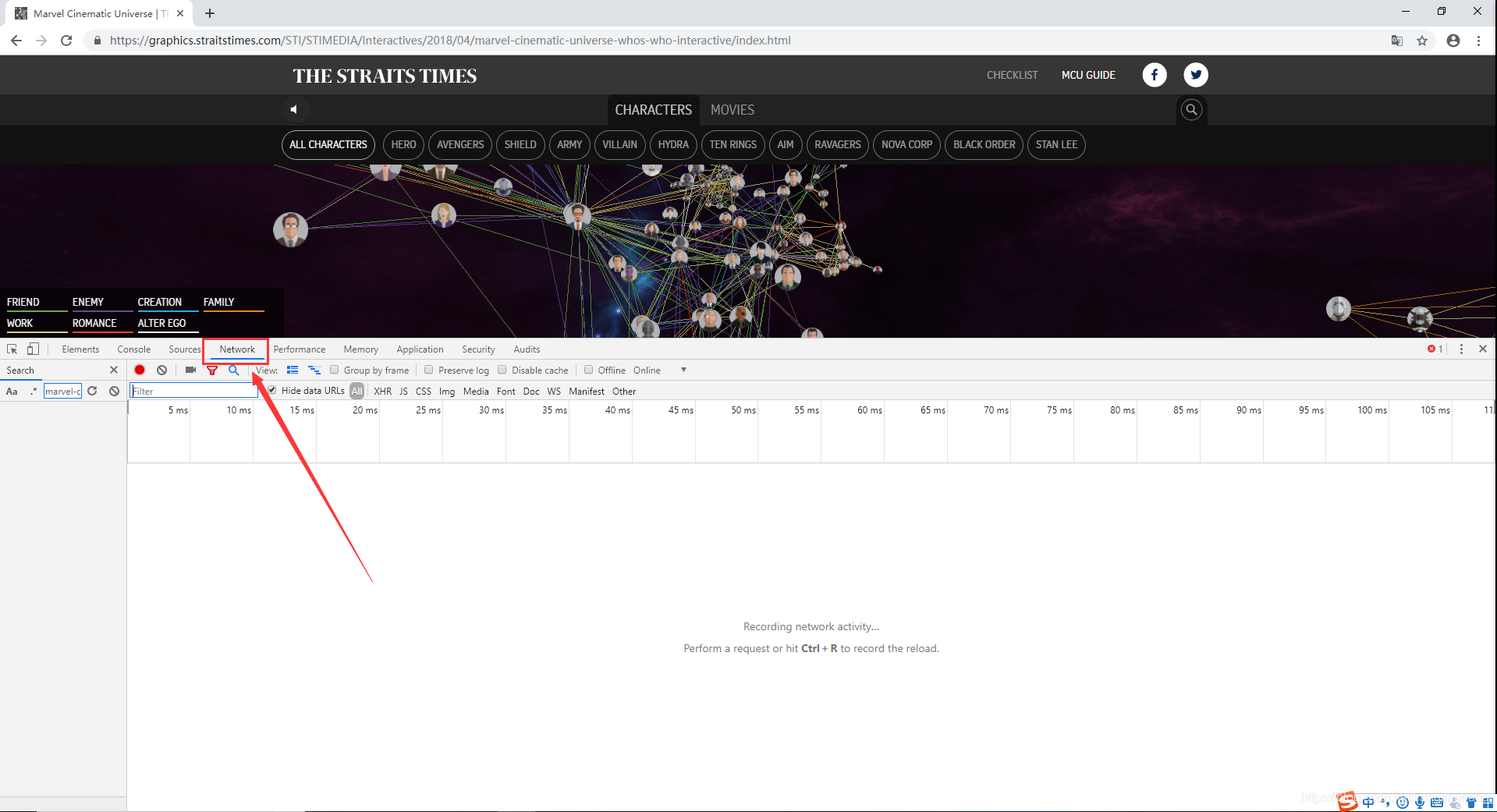
Task: Select the VILLAIN filter pill
Action: (619, 145)
